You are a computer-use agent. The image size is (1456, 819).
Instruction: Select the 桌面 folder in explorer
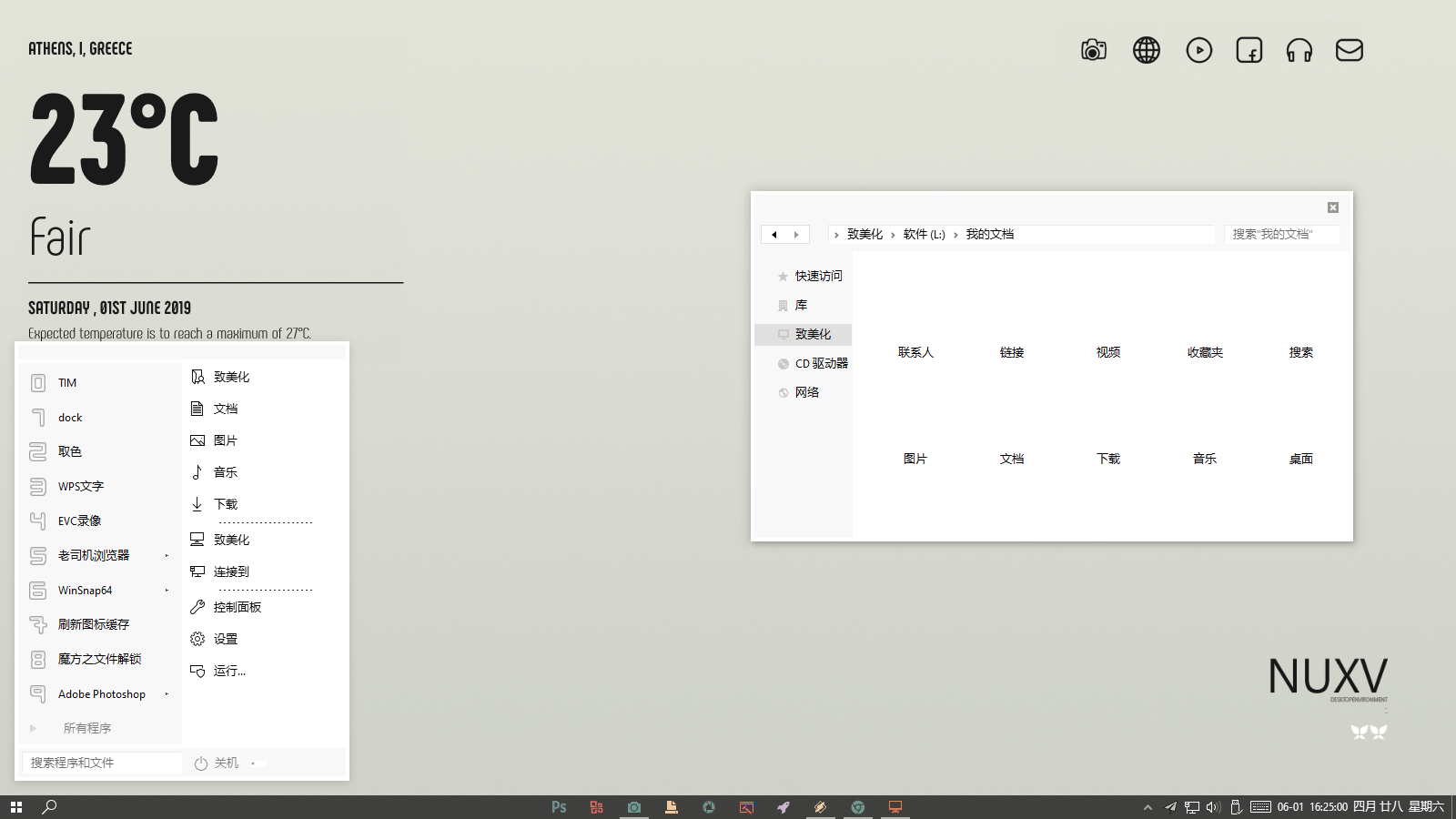coord(1301,459)
